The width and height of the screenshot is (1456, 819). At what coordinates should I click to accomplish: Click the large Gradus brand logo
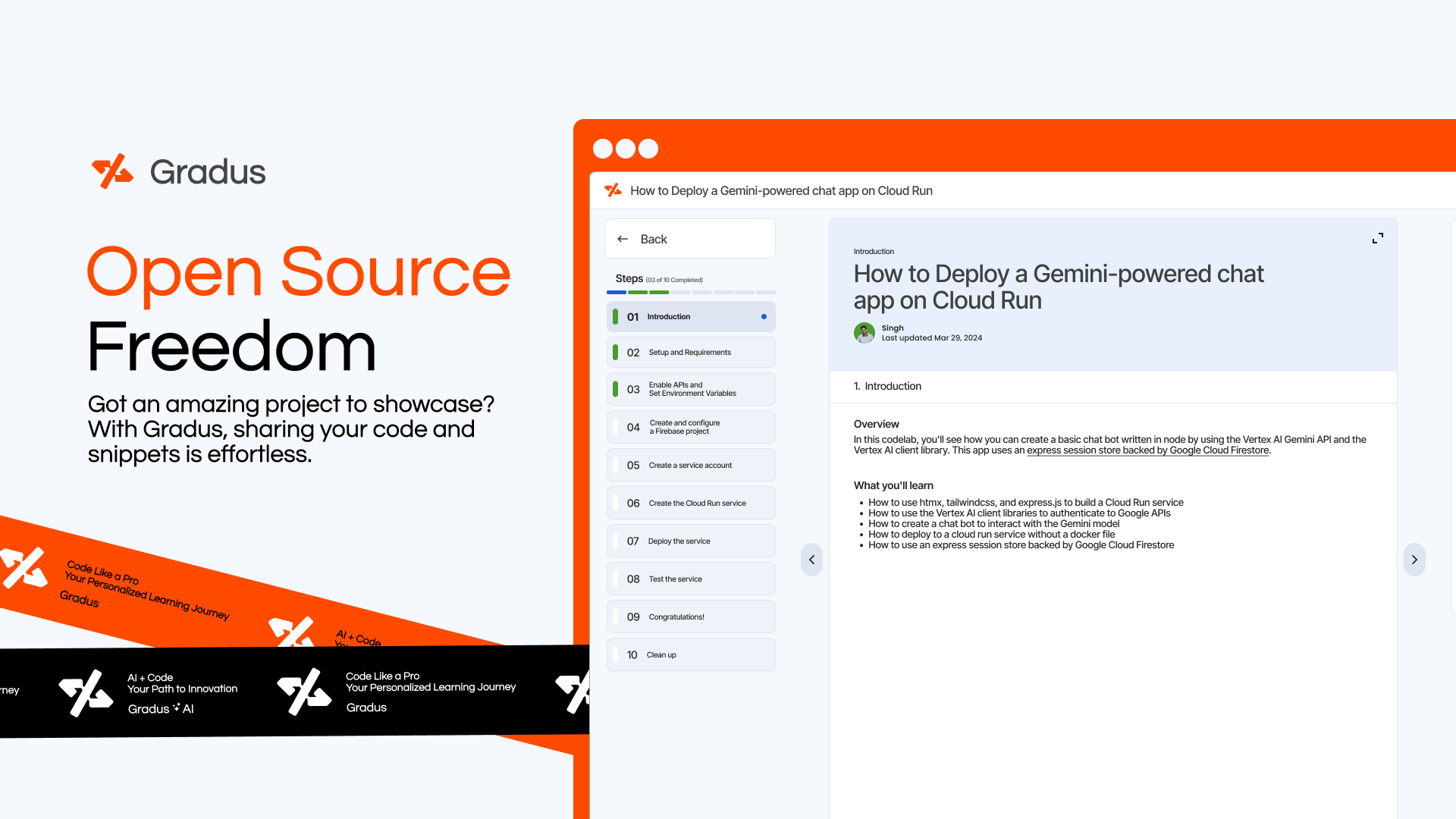(x=112, y=171)
